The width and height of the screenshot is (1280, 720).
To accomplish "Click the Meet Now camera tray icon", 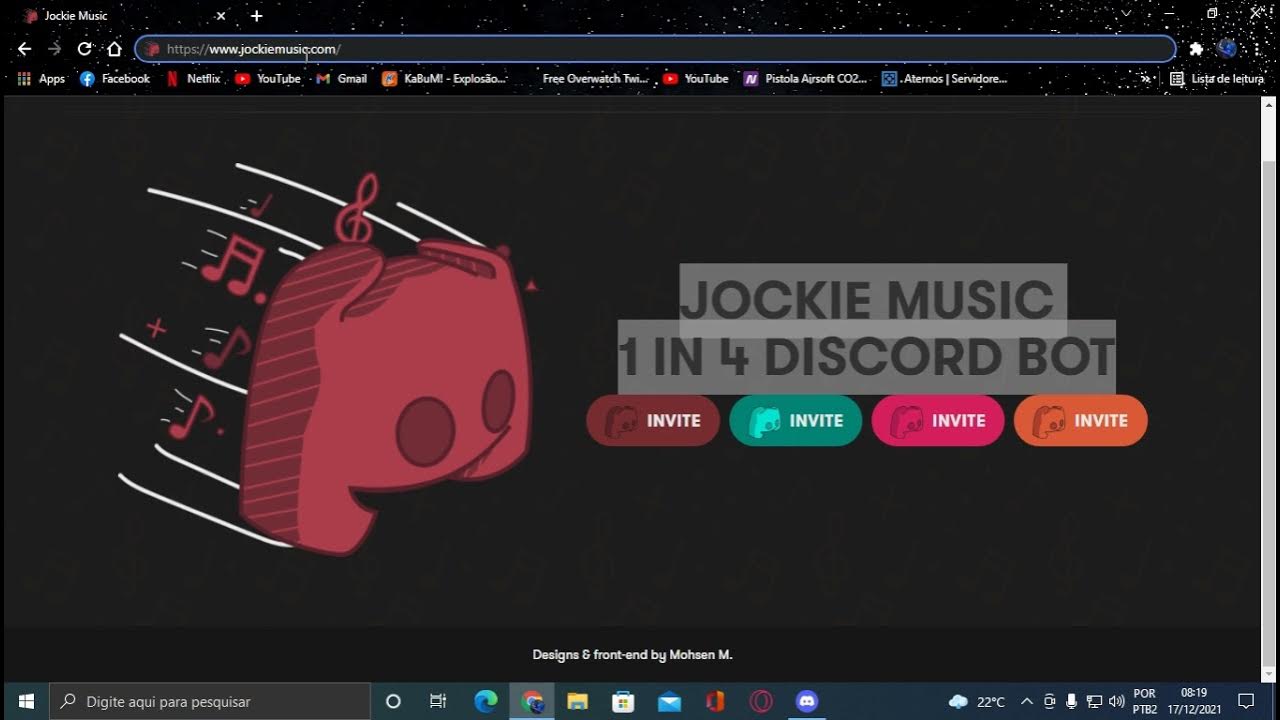I will point(1049,702).
